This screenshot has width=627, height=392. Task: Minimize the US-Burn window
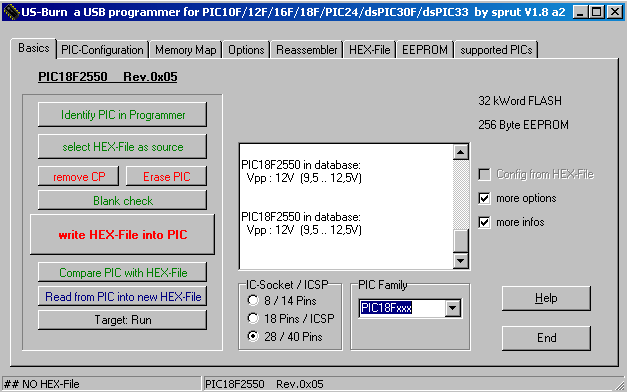pos(580,12)
